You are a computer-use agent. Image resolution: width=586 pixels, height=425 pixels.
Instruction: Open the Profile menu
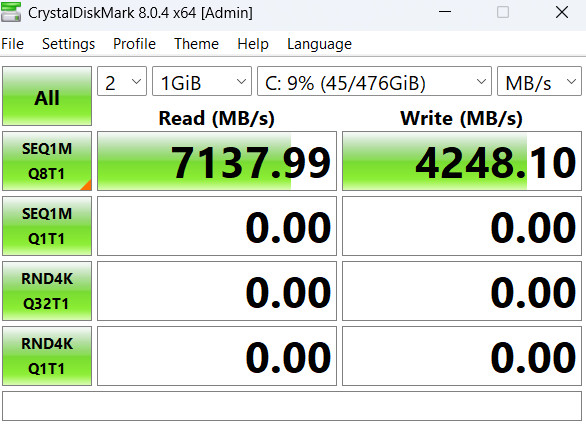[134, 44]
